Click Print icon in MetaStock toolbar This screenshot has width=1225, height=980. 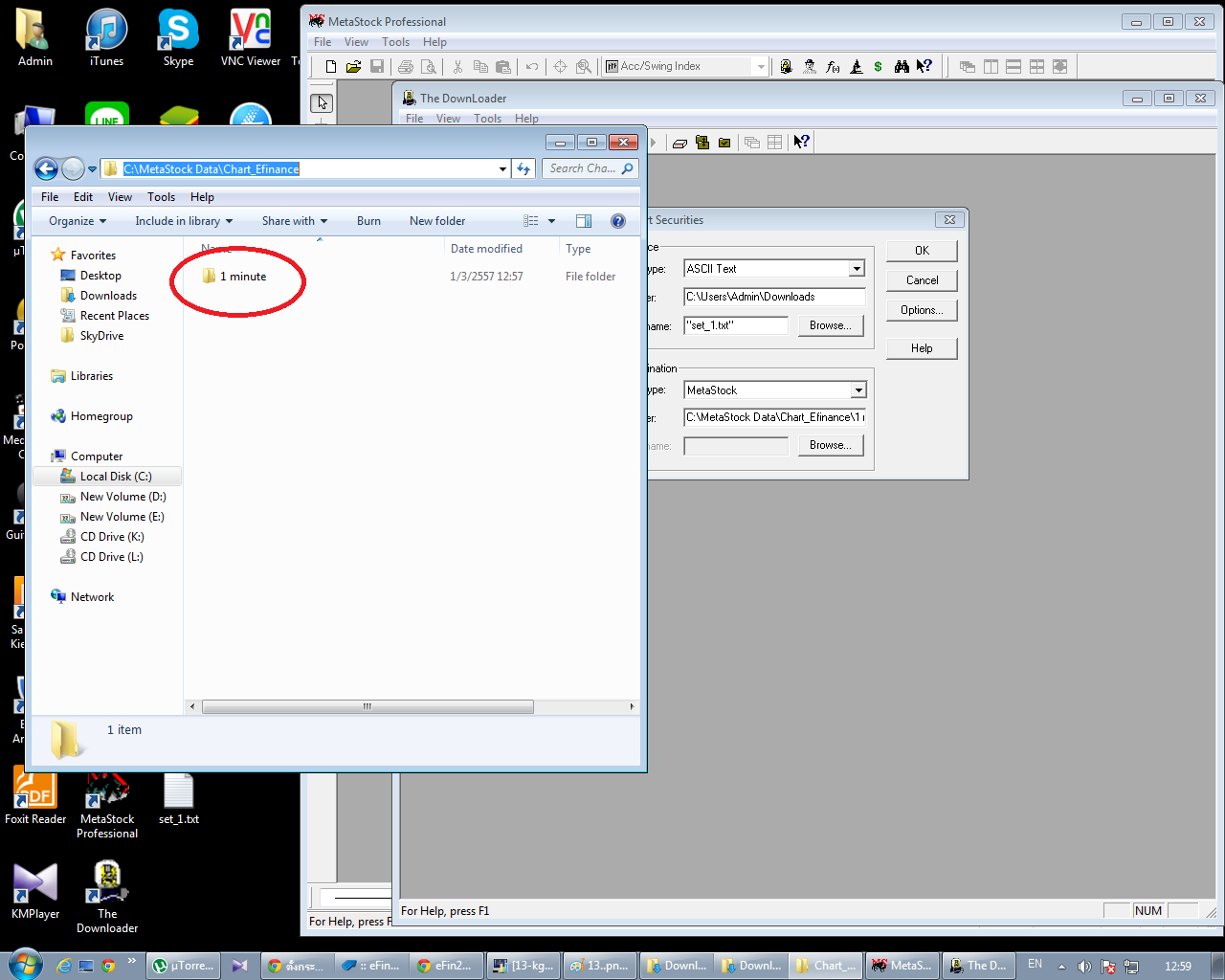coord(406,66)
